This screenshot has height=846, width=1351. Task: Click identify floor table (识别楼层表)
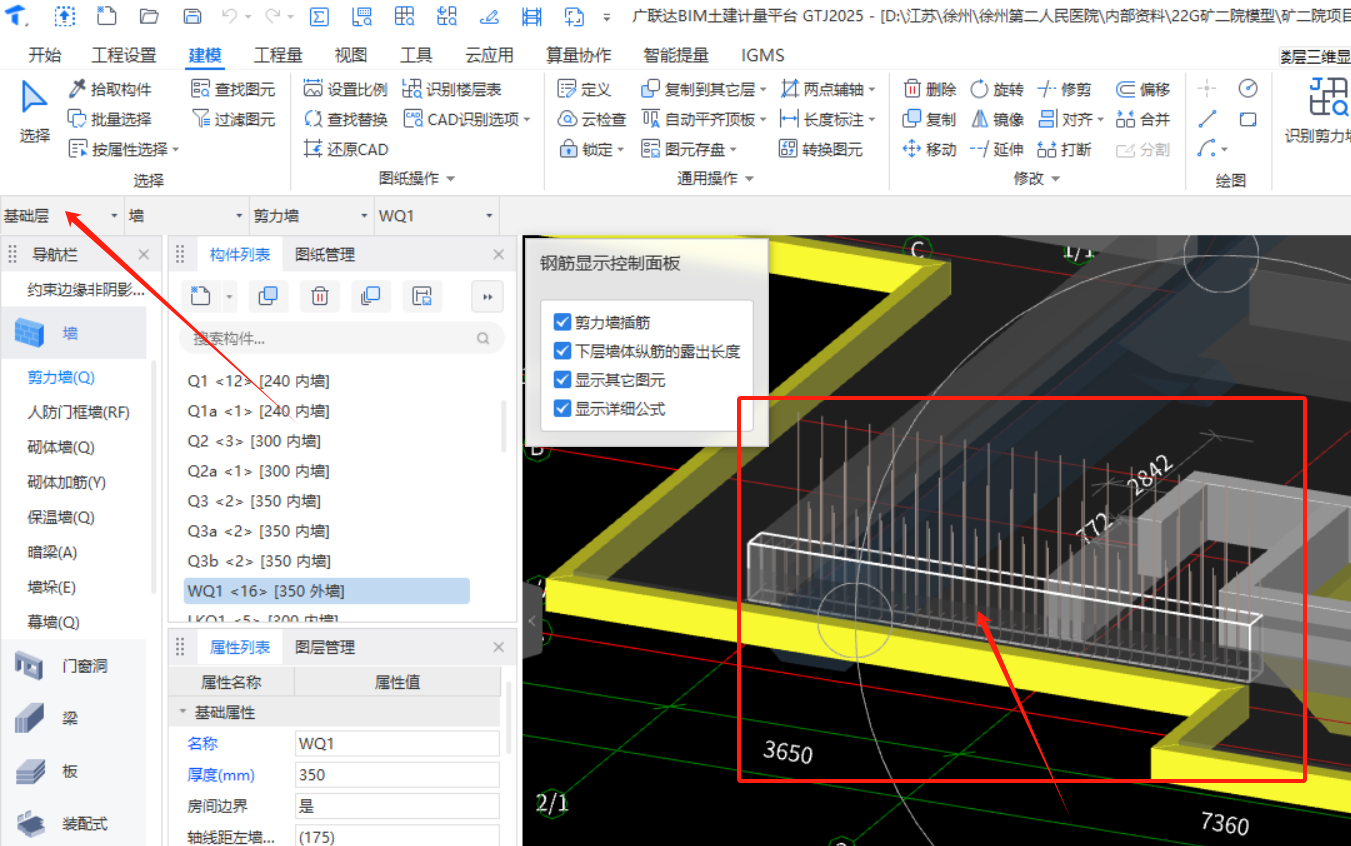click(452, 89)
